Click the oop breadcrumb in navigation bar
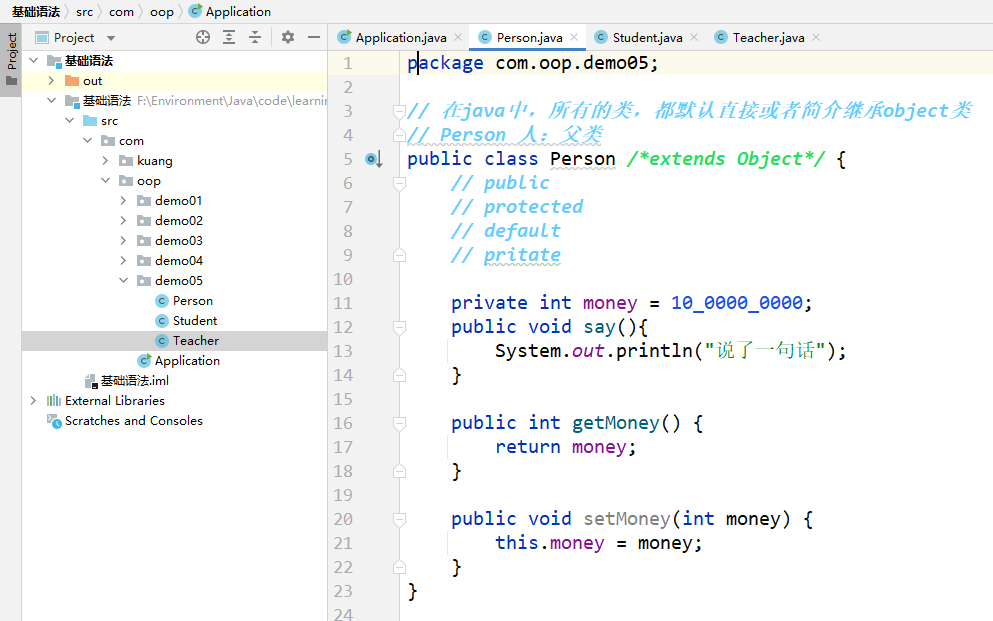The height and width of the screenshot is (621, 993). coord(161,11)
